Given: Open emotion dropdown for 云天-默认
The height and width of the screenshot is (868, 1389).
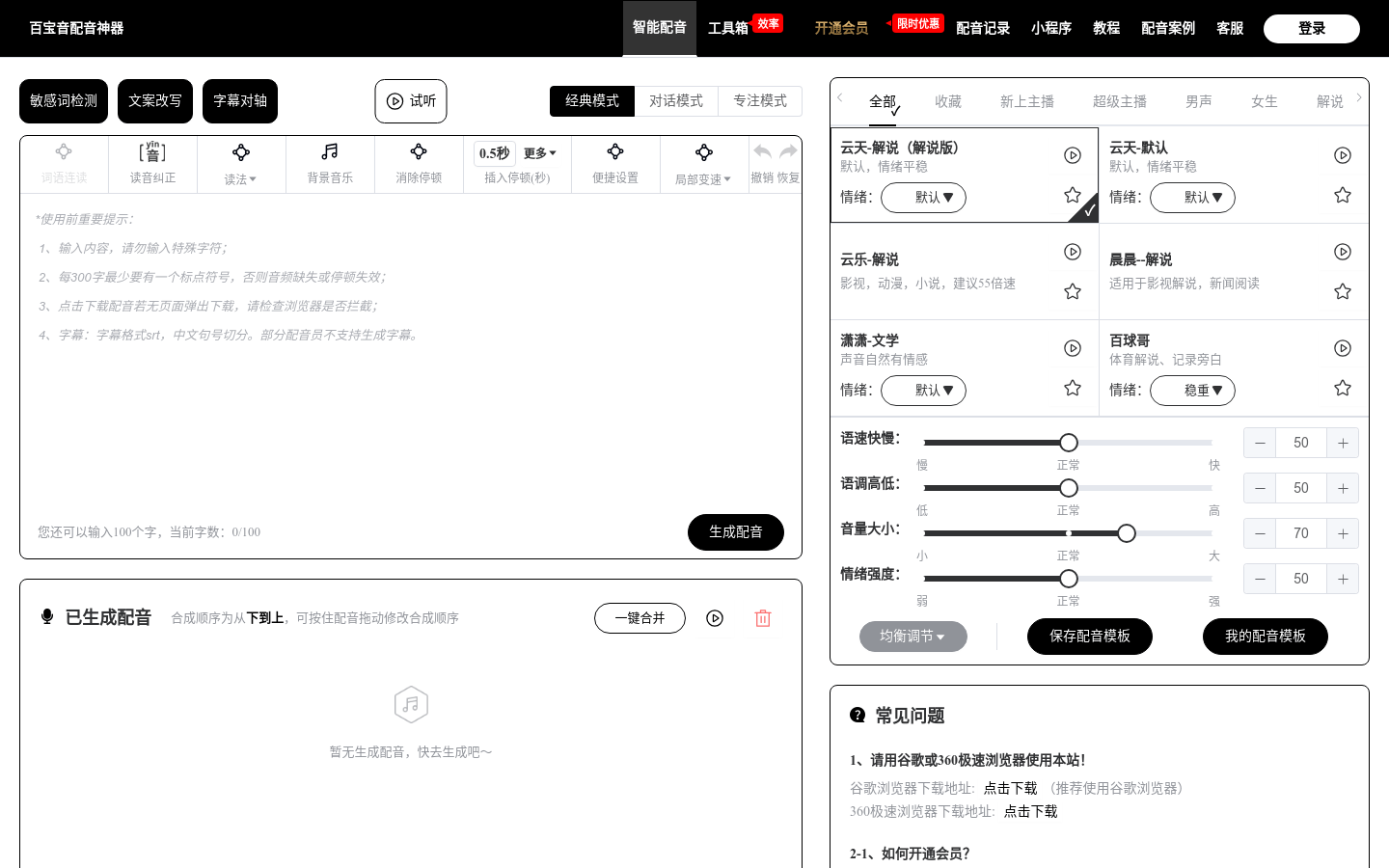Looking at the screenshot, I should click(x=1192, y=198).
